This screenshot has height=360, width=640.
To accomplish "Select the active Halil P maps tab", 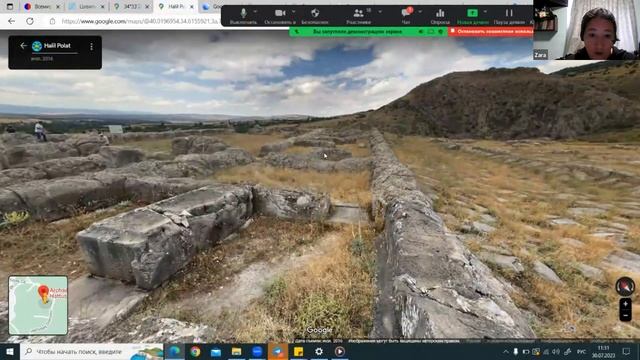I will click(x=176, y=7).
